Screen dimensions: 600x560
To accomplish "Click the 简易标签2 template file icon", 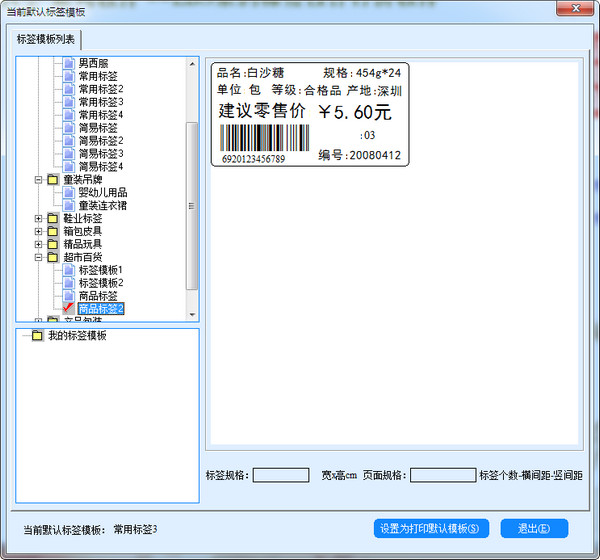I will [x=68, y=140].
